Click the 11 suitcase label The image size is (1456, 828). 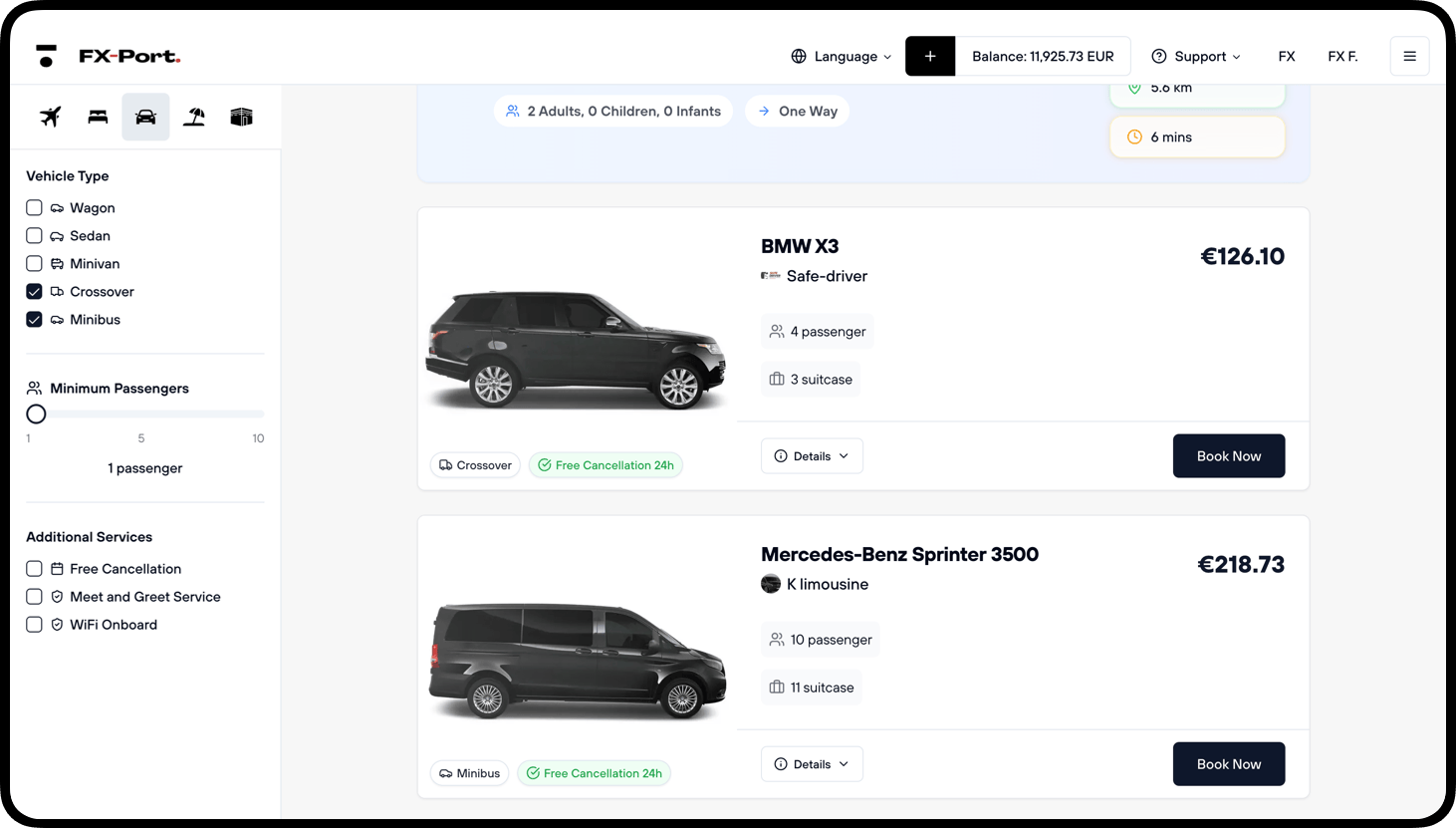(x=822, y=688)
